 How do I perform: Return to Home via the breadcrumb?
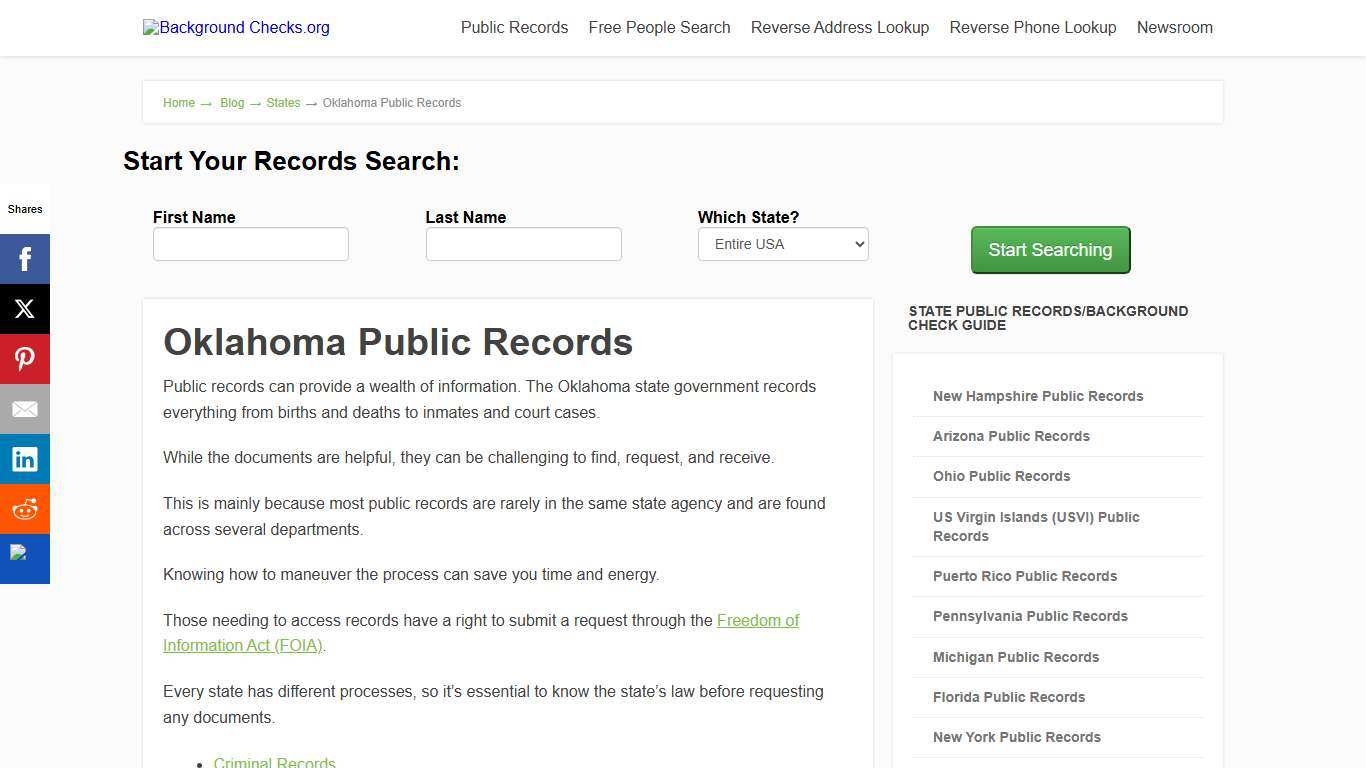(179, 102)
